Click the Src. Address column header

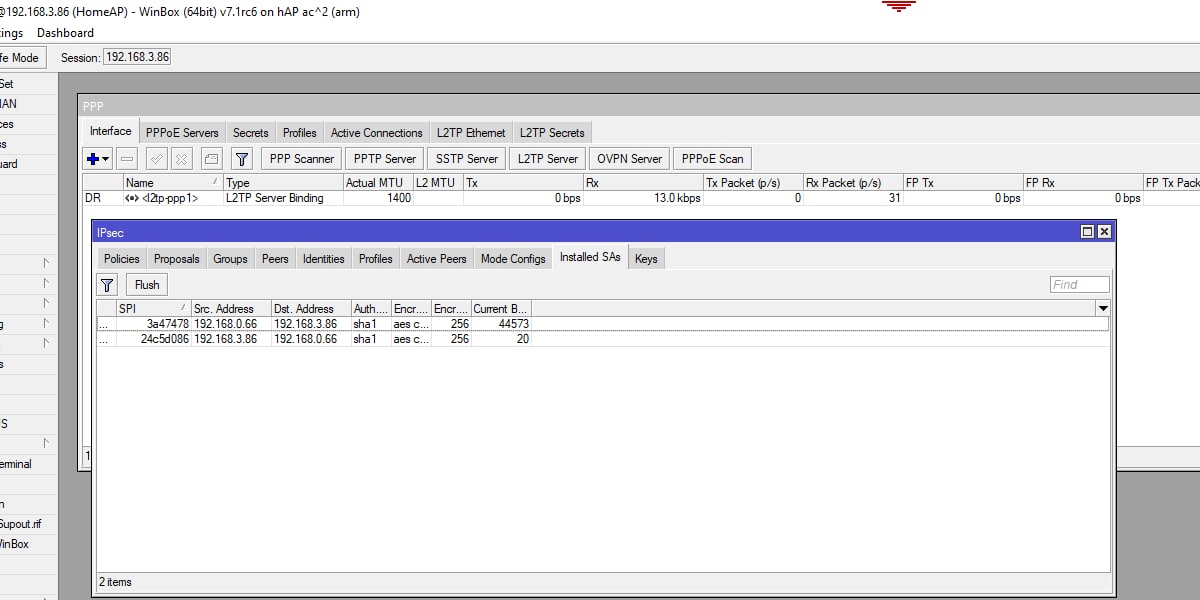click(x=230, y=309)
